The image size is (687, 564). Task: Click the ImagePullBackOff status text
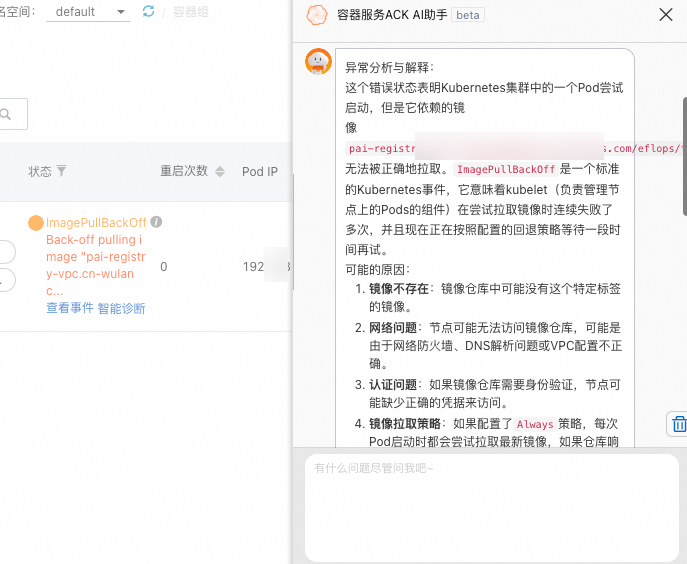click(x=96, y=223)
